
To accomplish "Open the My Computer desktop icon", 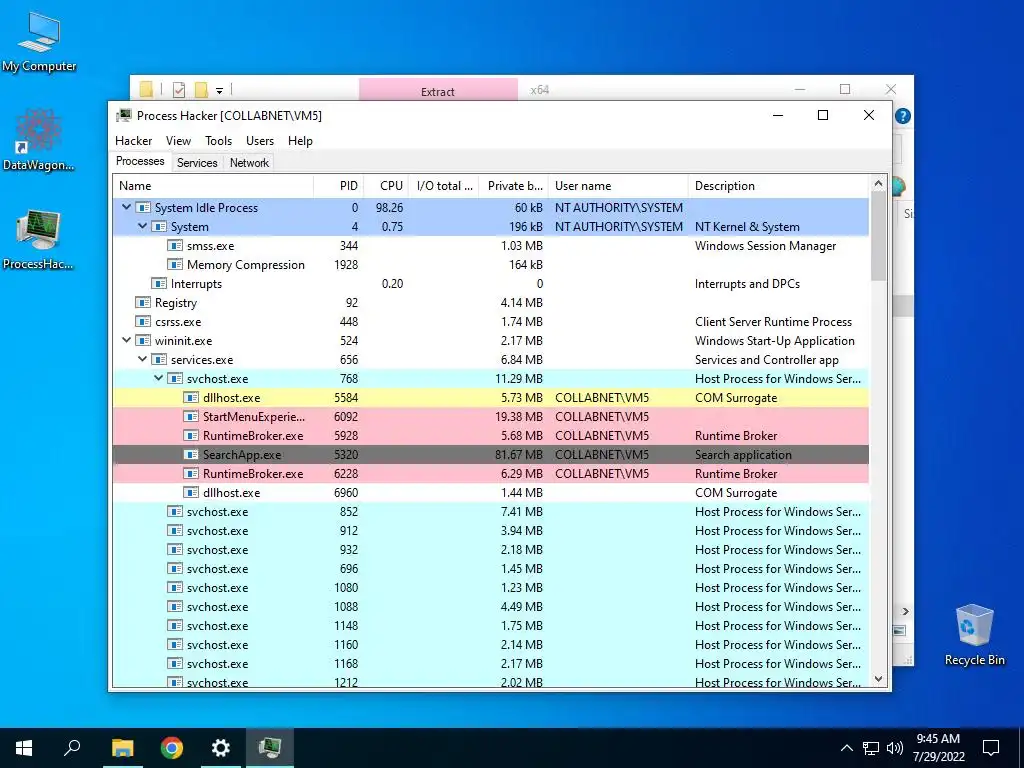I will [x=39, y=42].
